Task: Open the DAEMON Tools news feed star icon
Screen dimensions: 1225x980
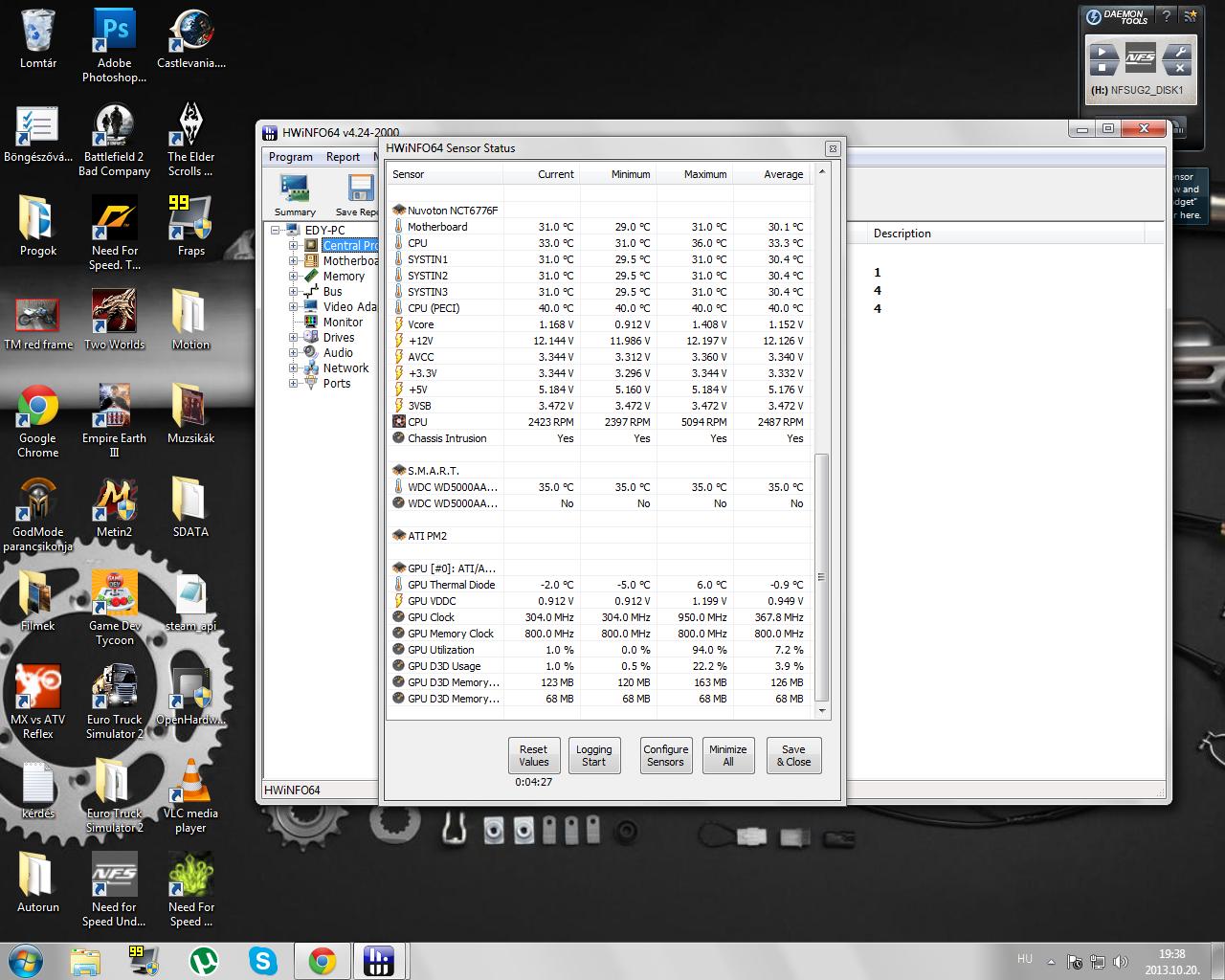Action: click(1190, 15)
